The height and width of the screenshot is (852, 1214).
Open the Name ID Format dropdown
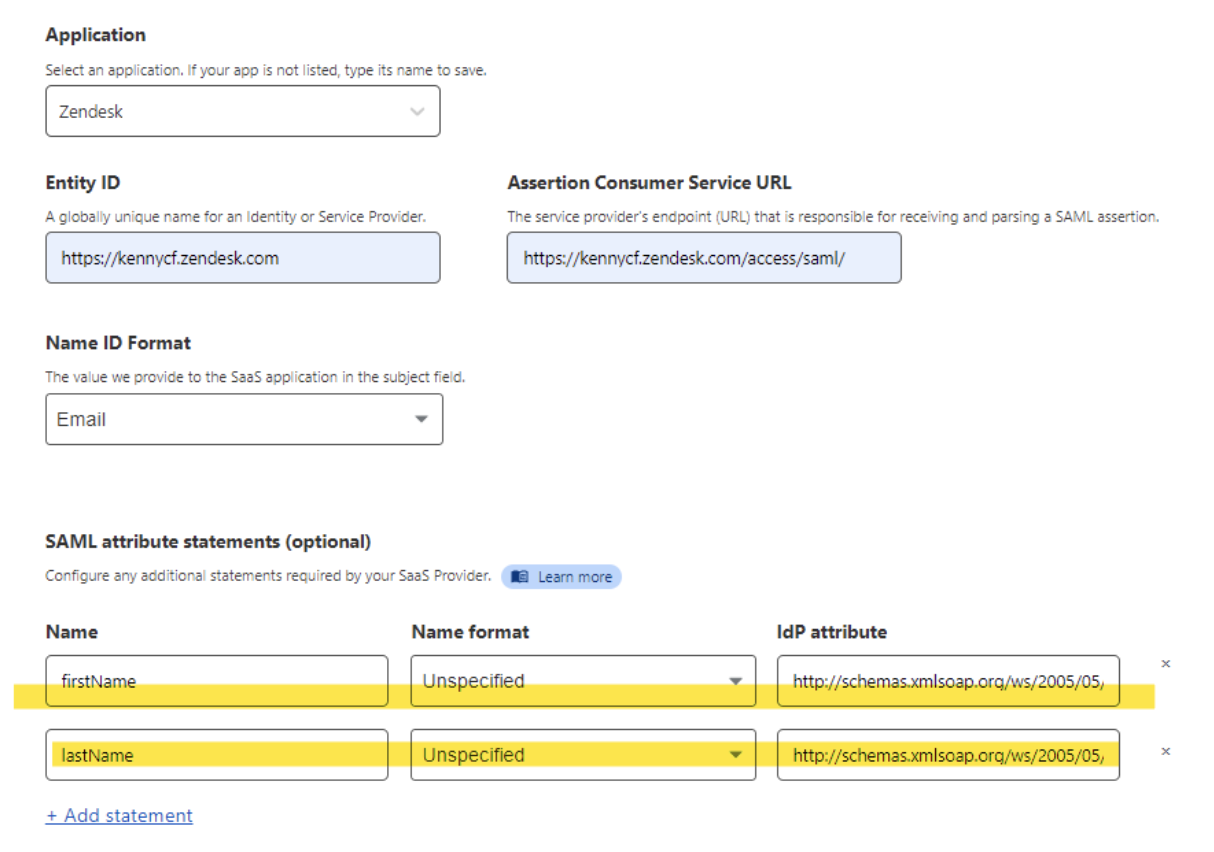click(242, 419)
